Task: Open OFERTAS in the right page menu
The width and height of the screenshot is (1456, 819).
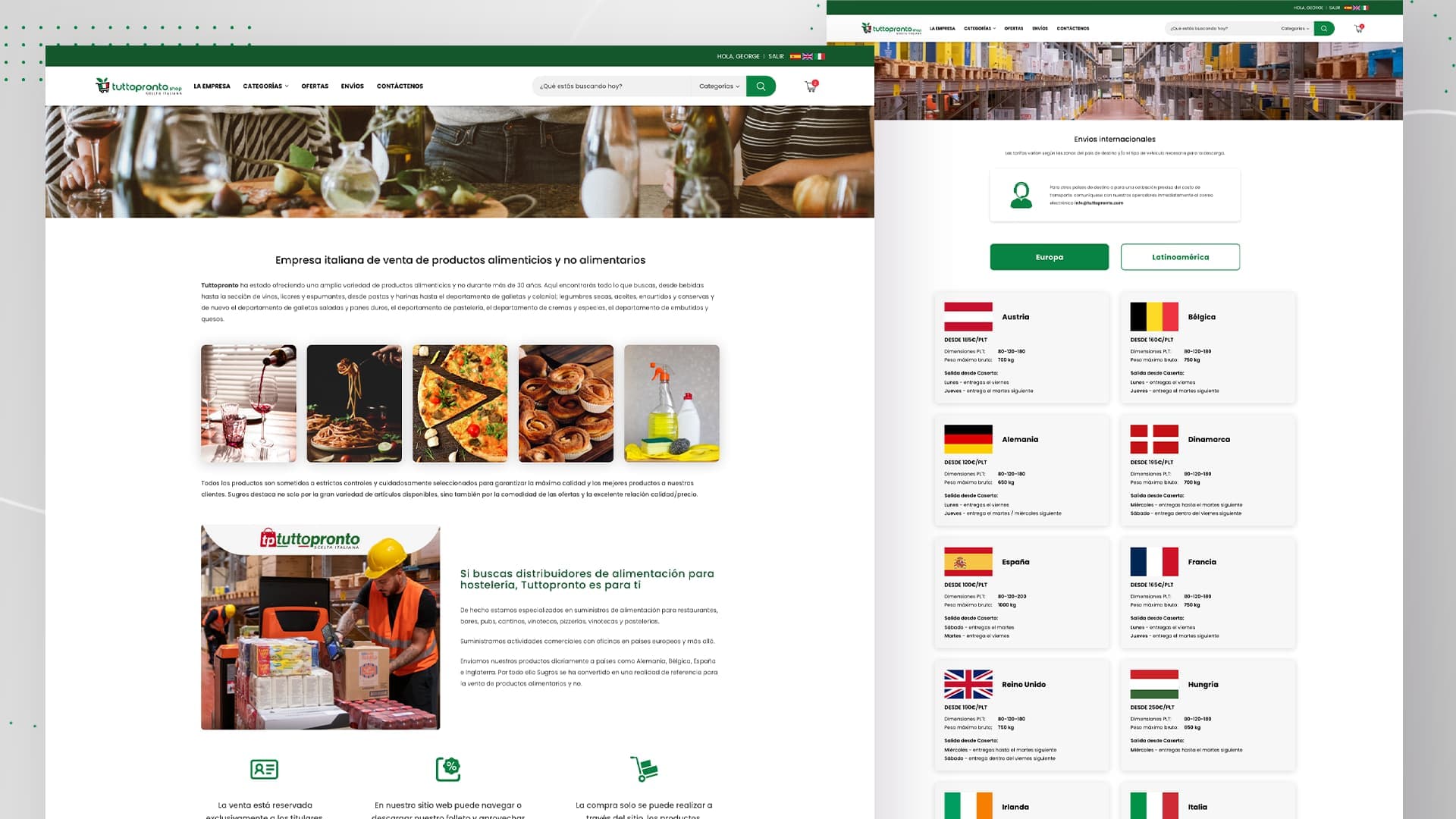Action: click(x=1014, y=29)
